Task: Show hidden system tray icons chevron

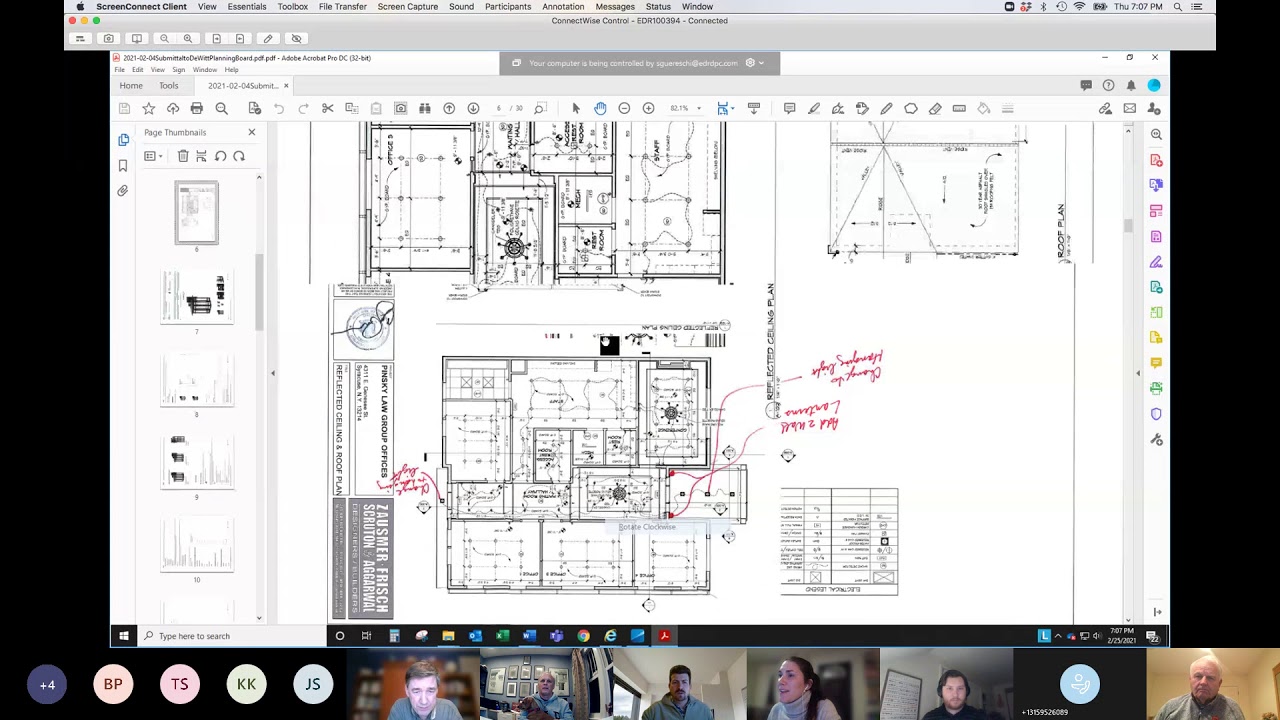Action: [1058, 636]
